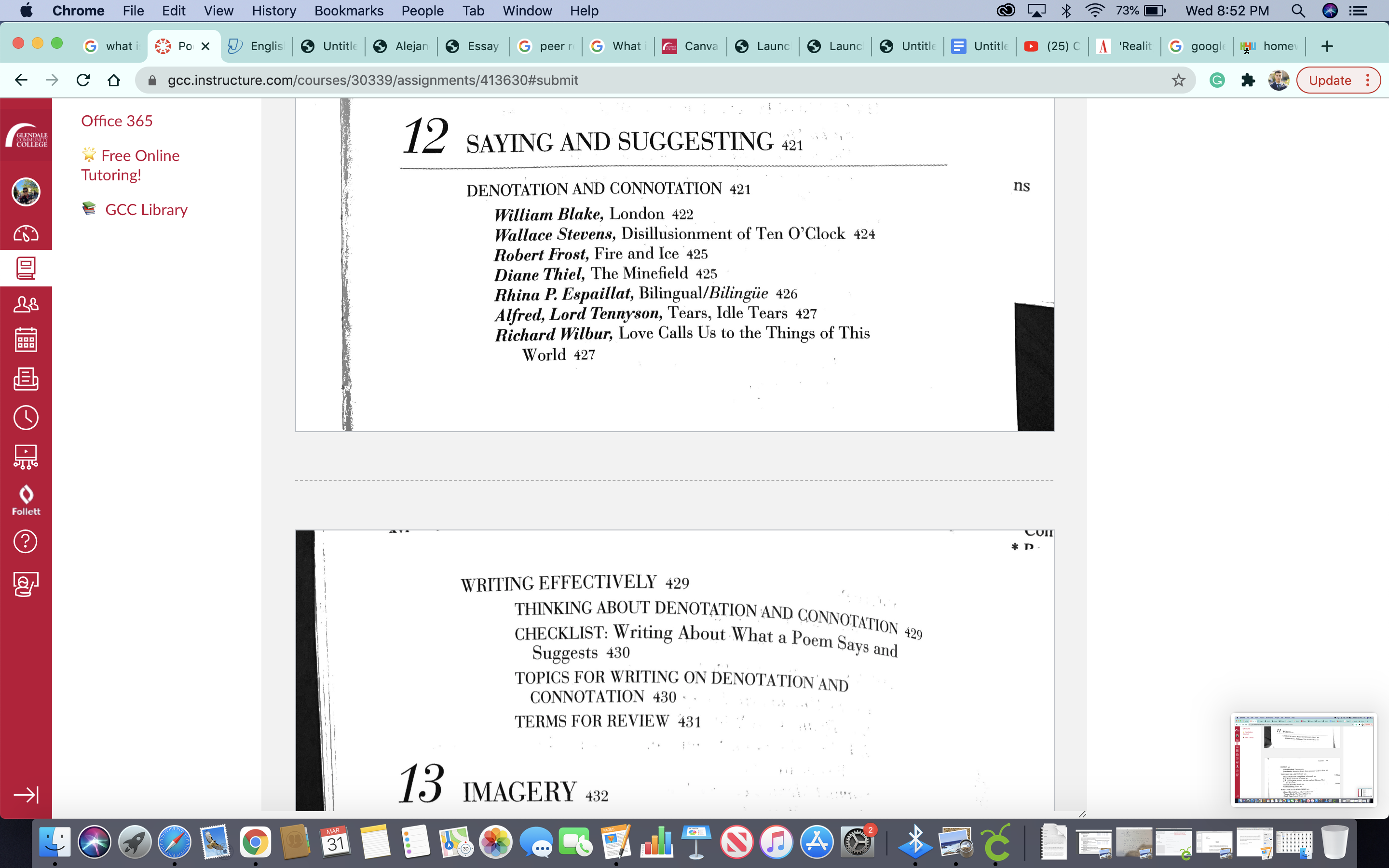Bookmark this page with the star icon
The height and width of the screenshot is (868, 1389).
[x=1178, y=81]
